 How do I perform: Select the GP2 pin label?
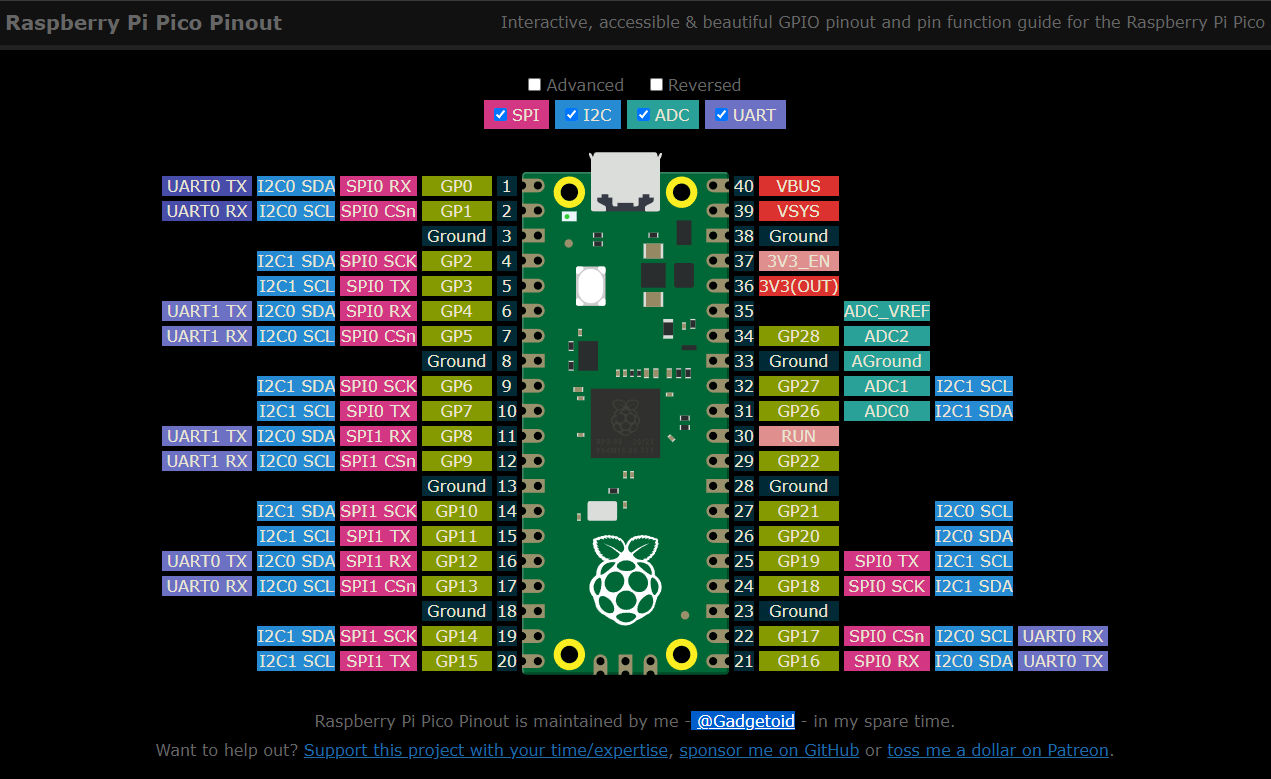[x=457, y=261]
